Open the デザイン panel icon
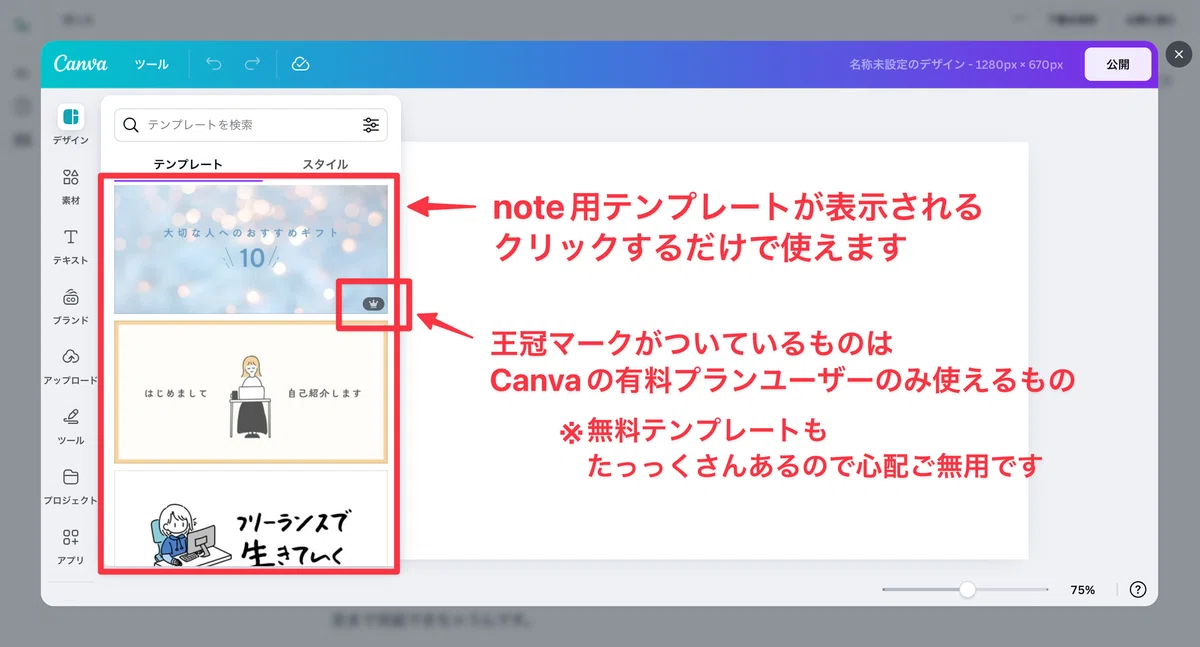 (70, 117)
